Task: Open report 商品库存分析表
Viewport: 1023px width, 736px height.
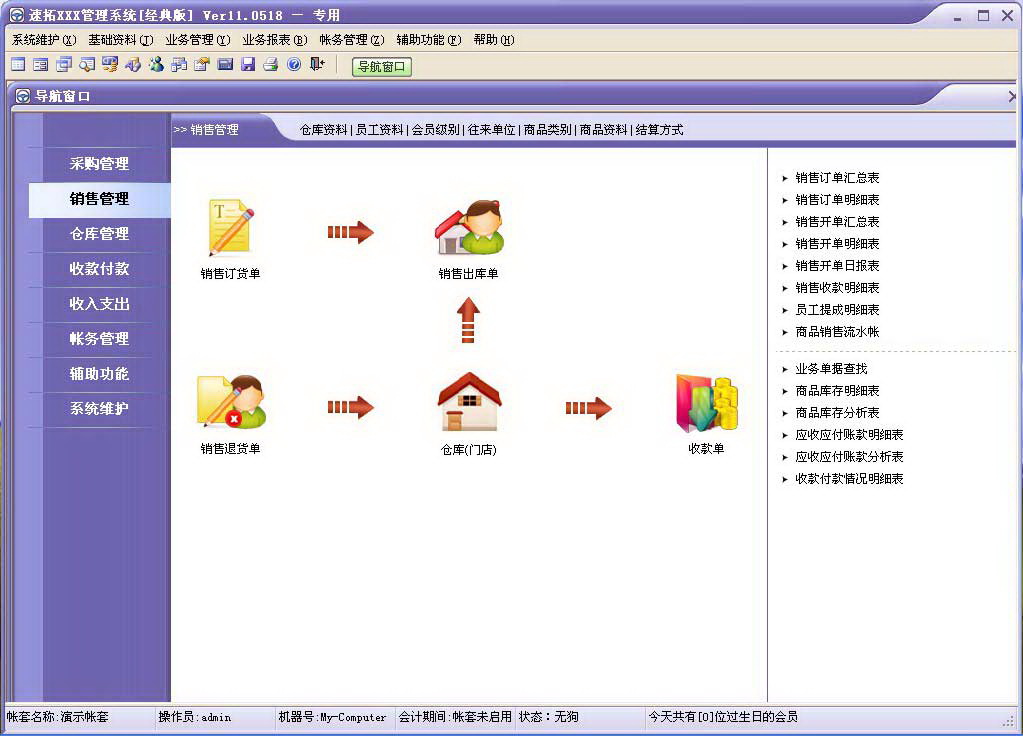Action: pos(837,413)
